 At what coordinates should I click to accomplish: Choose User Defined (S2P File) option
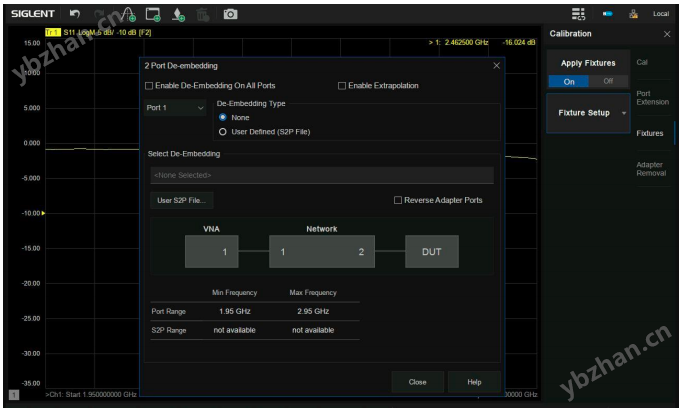pos(223,132)
